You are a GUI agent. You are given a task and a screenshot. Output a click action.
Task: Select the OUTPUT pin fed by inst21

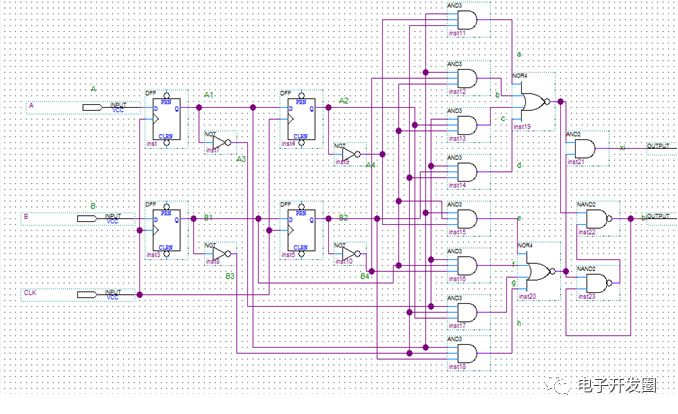pyautogui.click(x=661, y=146)
